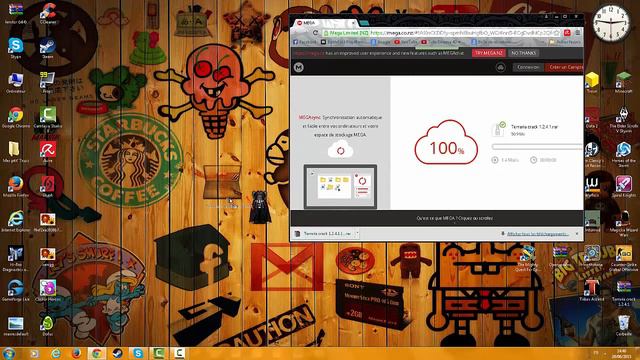Image resolution: width=640 pixels, height=360 pixels.
Task: Open the downloaded Terraria crack item in the download bar
Action: [x=324, y=234]
